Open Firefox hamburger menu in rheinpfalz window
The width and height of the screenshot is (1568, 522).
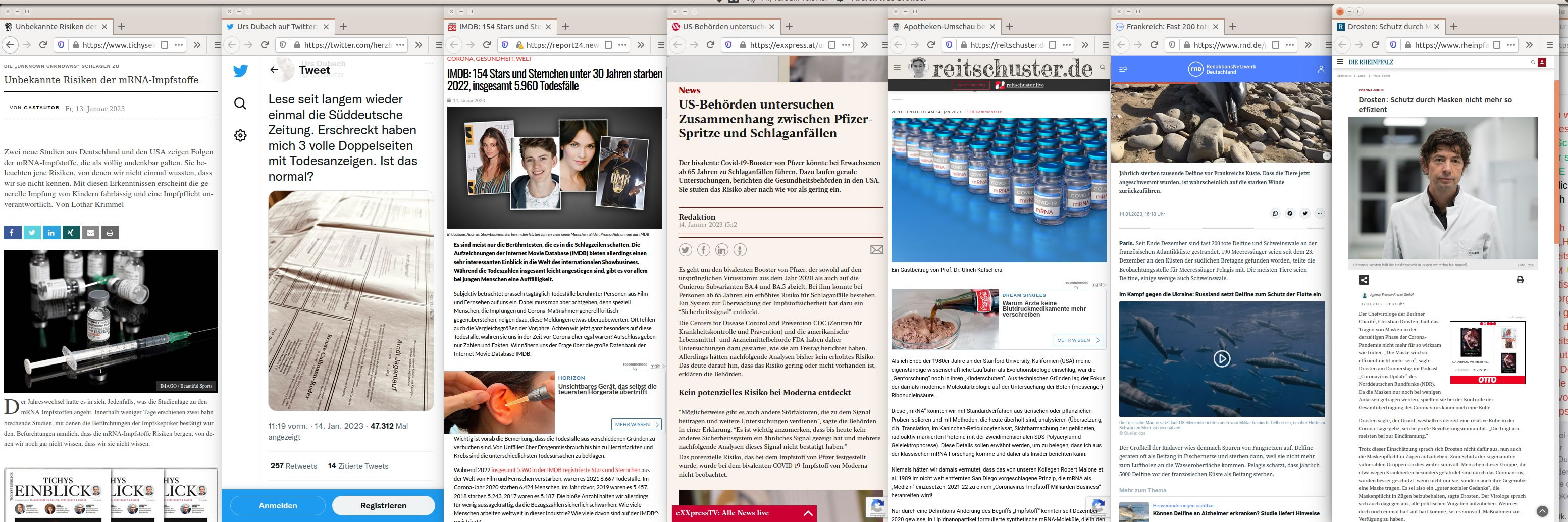click(x=1550, y=45)
